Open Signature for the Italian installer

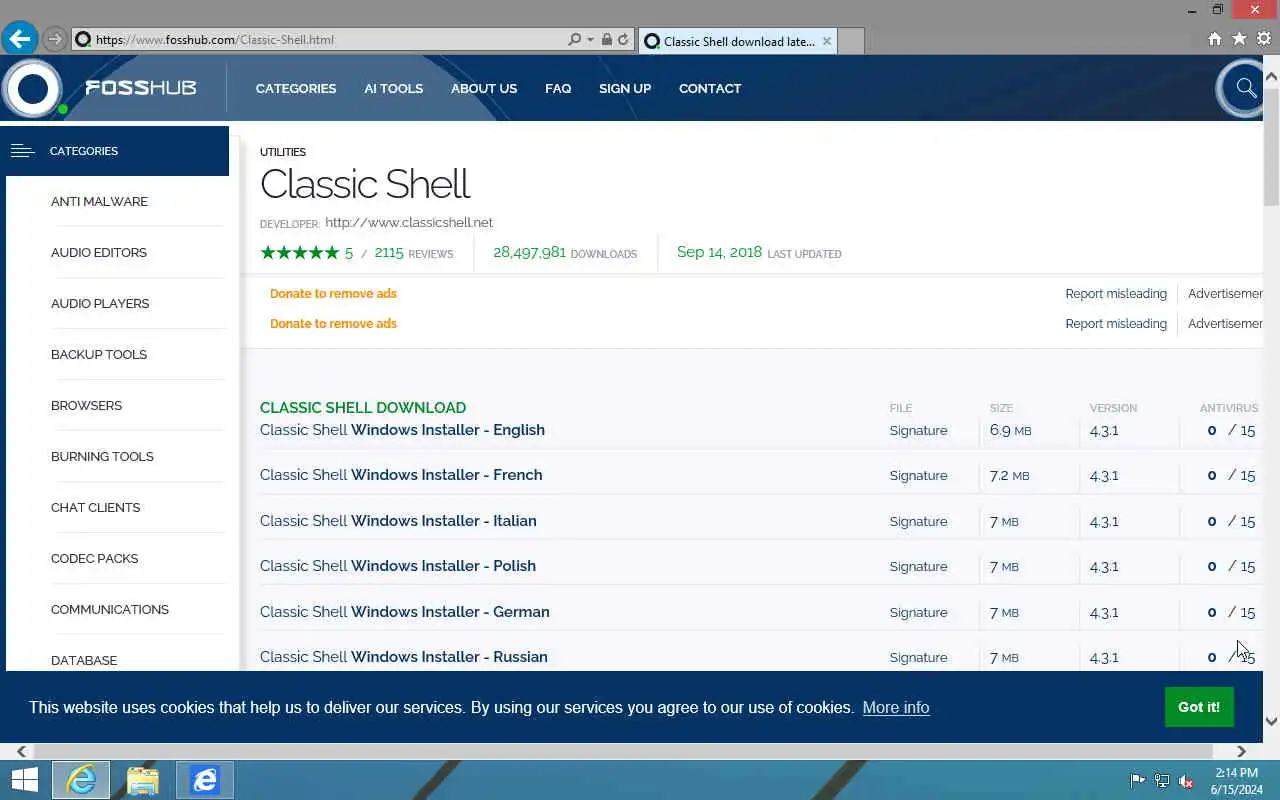(918, 522)
